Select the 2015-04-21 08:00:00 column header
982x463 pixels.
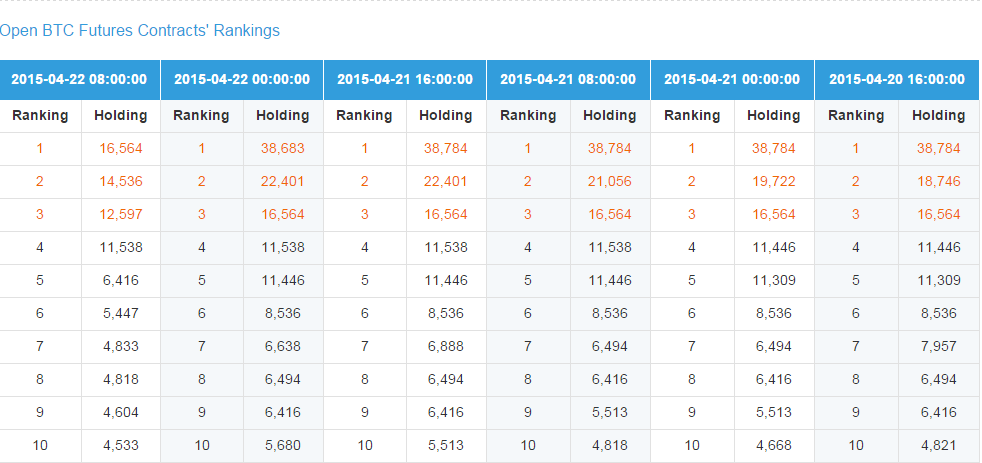pyautogui.click(x=568, y=80)
